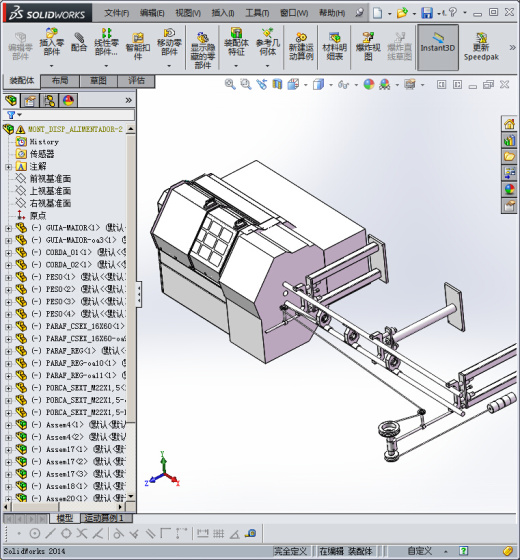The image size is (520, 560).
Task: Open View Settings monitor icon
Action: 410,85
